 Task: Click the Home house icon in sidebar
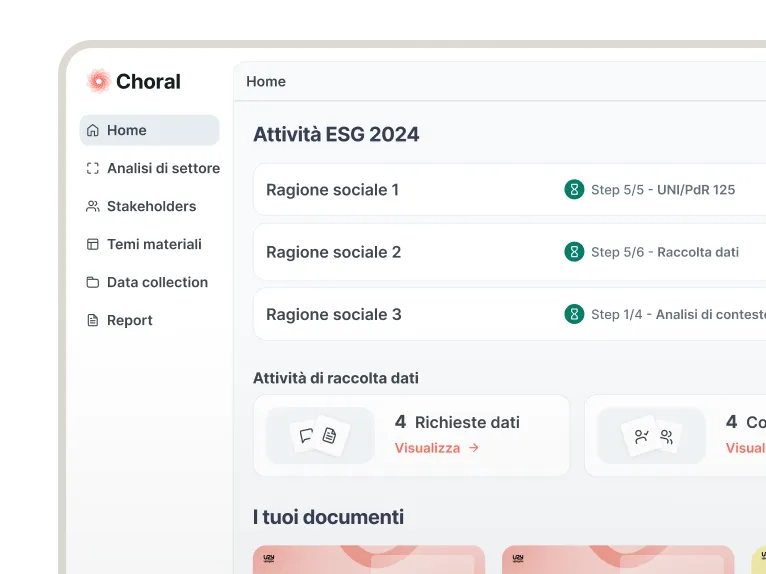coord(92,130)
